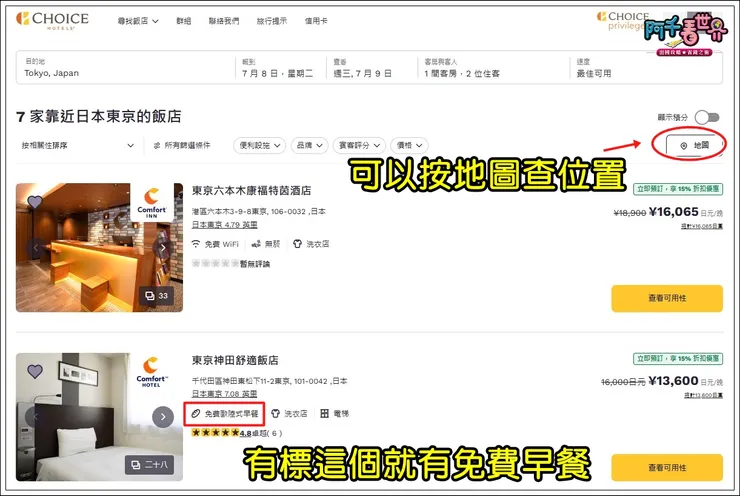Show previous photo of 東京六本木 hotel
Viewport: 740px width, 496px height.
click(x=35, y=248)
